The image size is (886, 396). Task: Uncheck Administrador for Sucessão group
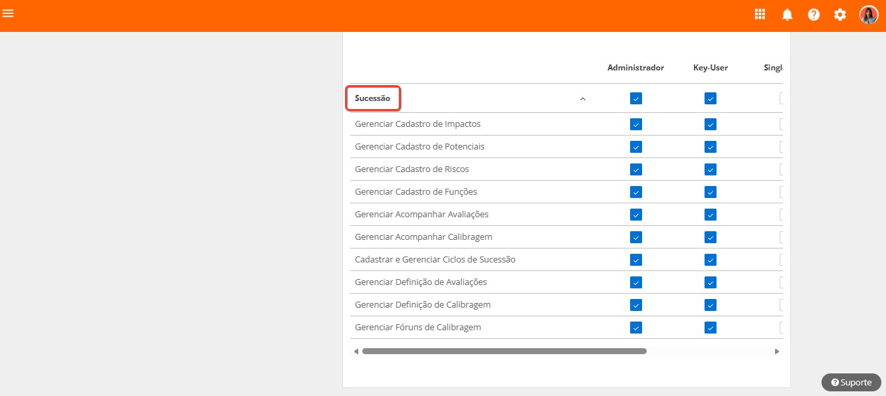pyautogui.click(x=636, y=99)
